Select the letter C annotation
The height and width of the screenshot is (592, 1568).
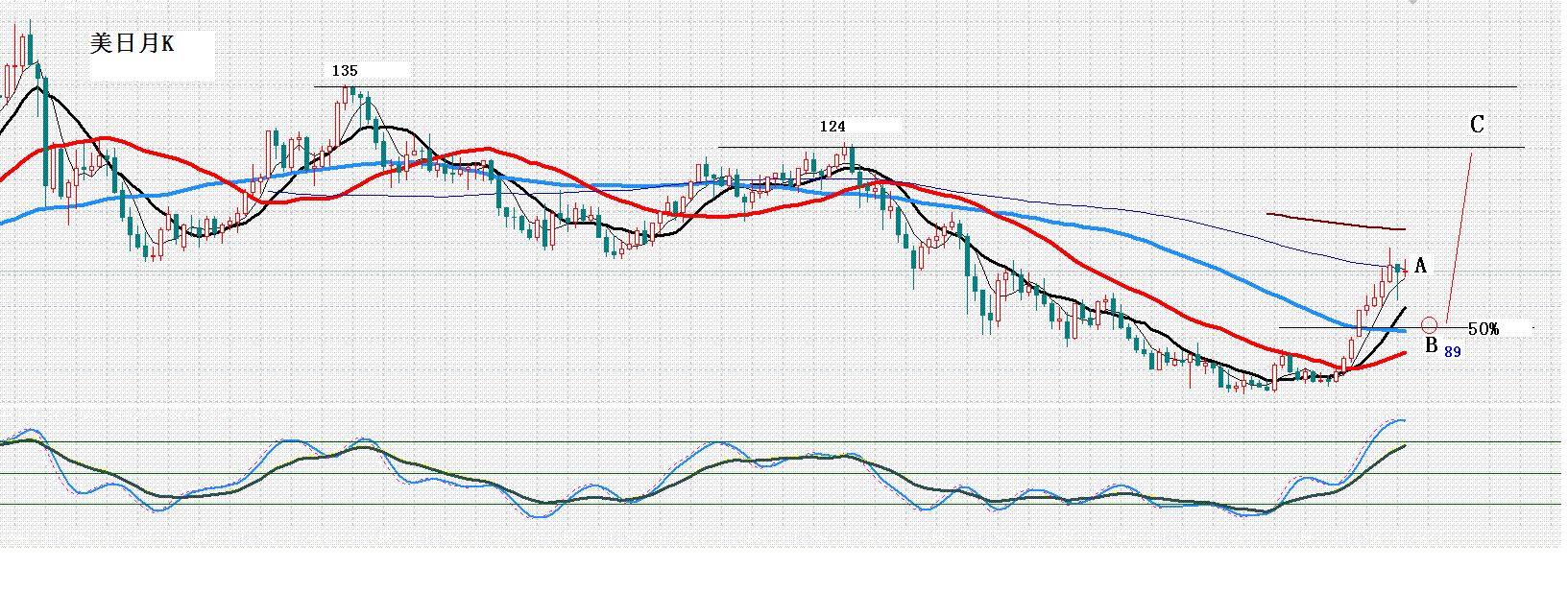(1477, 124)
